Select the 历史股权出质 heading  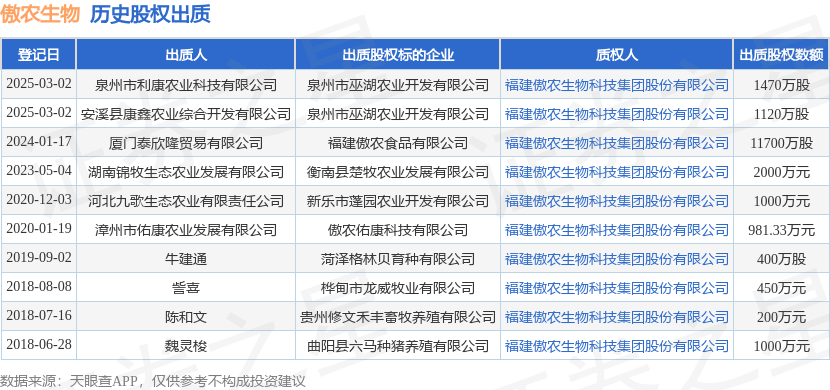click(150, 14)
